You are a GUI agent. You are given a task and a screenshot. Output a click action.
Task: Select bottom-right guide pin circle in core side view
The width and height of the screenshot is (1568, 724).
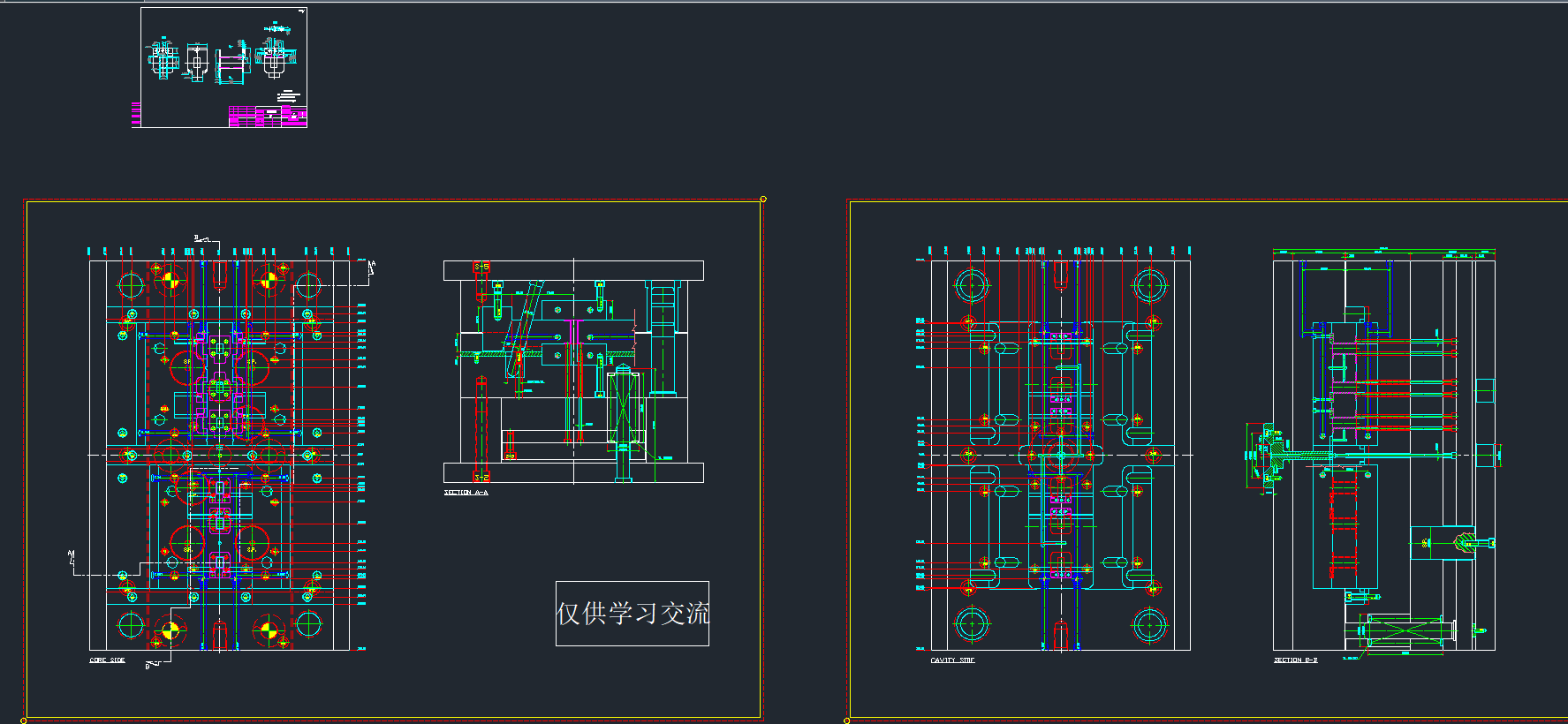(308, 625)
